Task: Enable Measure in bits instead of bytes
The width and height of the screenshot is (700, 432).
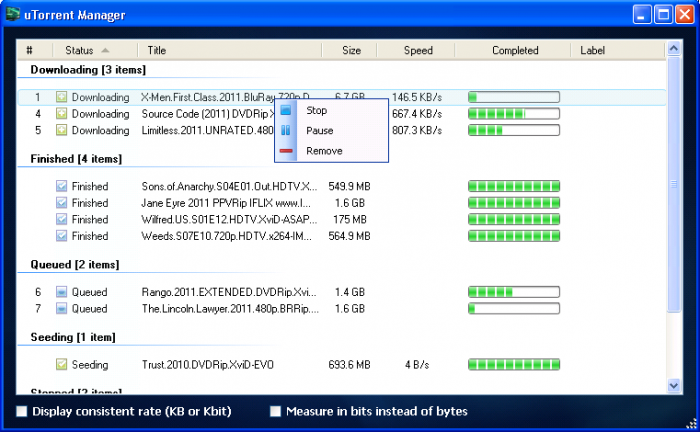Action: (275, 411)
